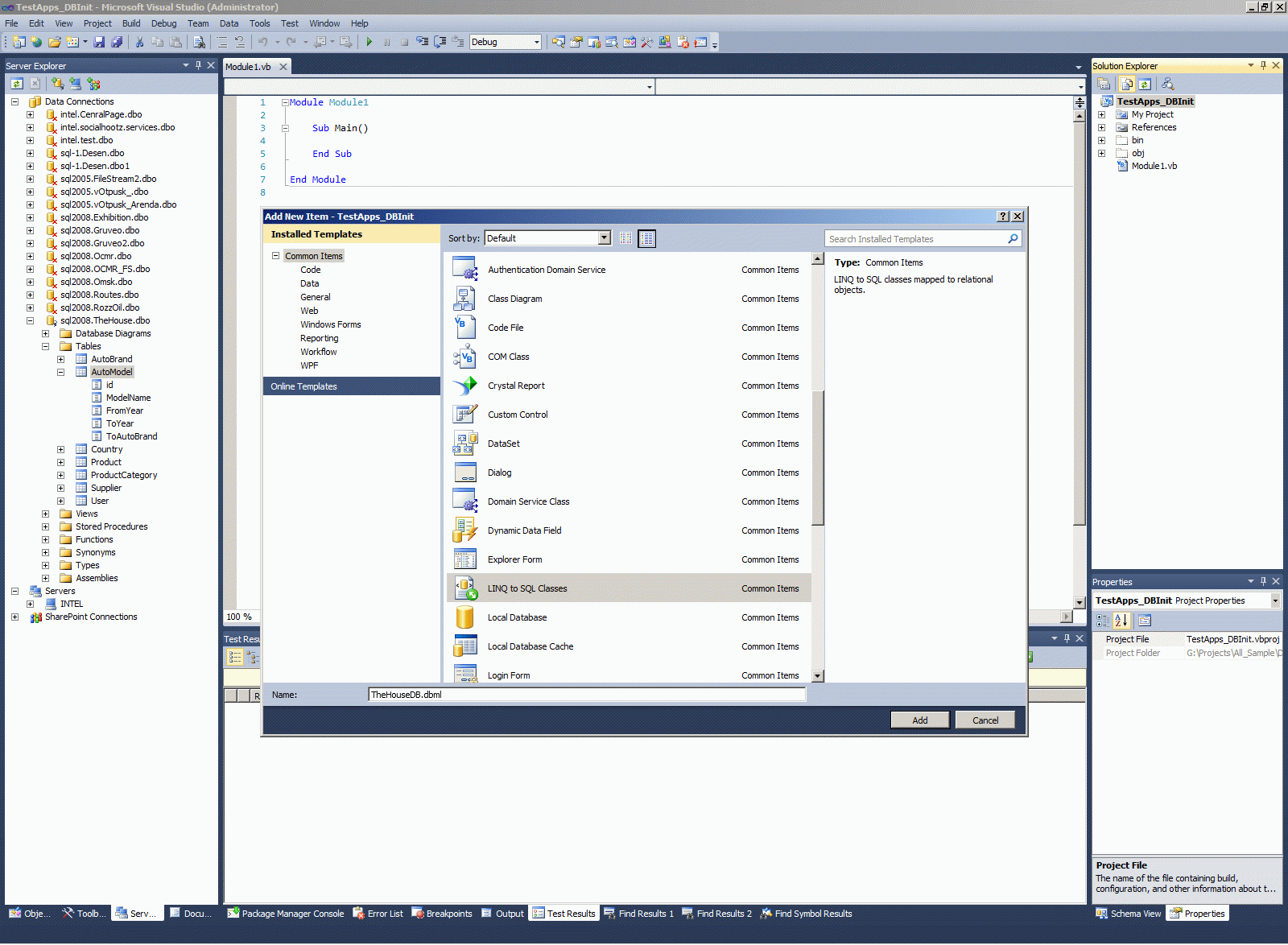The width and height of the screenshot is (1288, 945).
Task: Collapse the Common Items template category
Action: click(275, 256)
